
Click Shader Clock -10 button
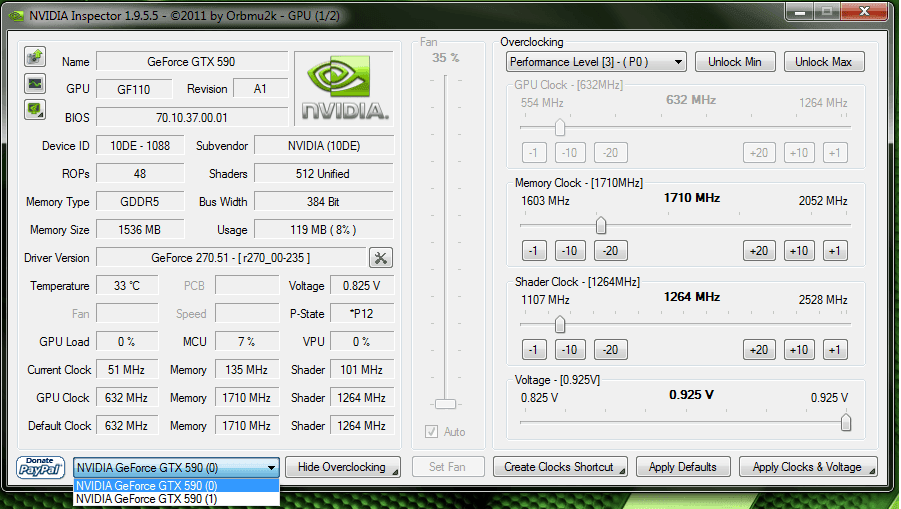tap(570, 350)
